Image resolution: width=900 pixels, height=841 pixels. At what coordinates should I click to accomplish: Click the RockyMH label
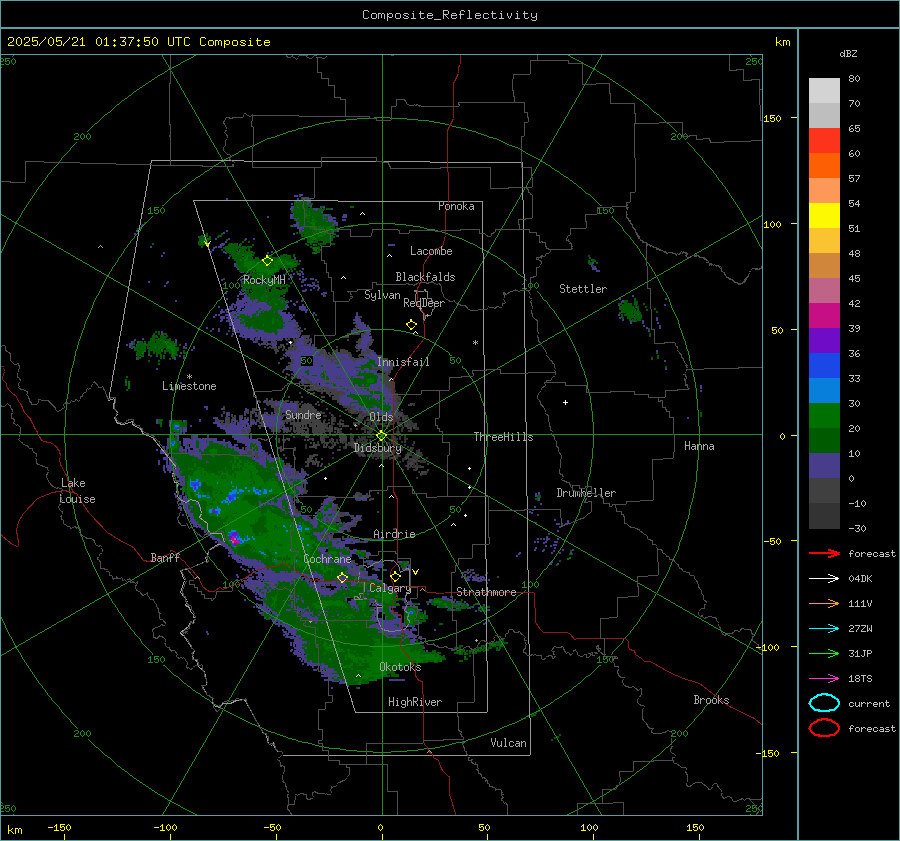pyautogui.click(x=264, y=280)
